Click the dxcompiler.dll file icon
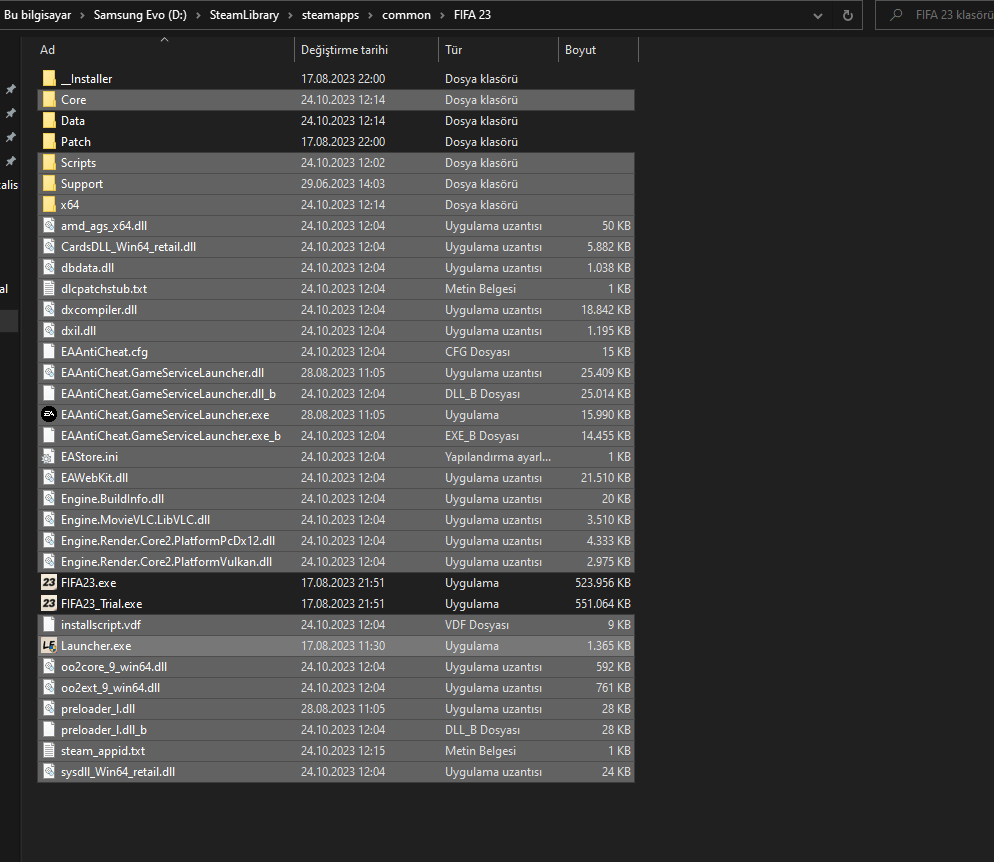Image resolution: width=994 pixels, height=862 pixels. pos(49,309)
